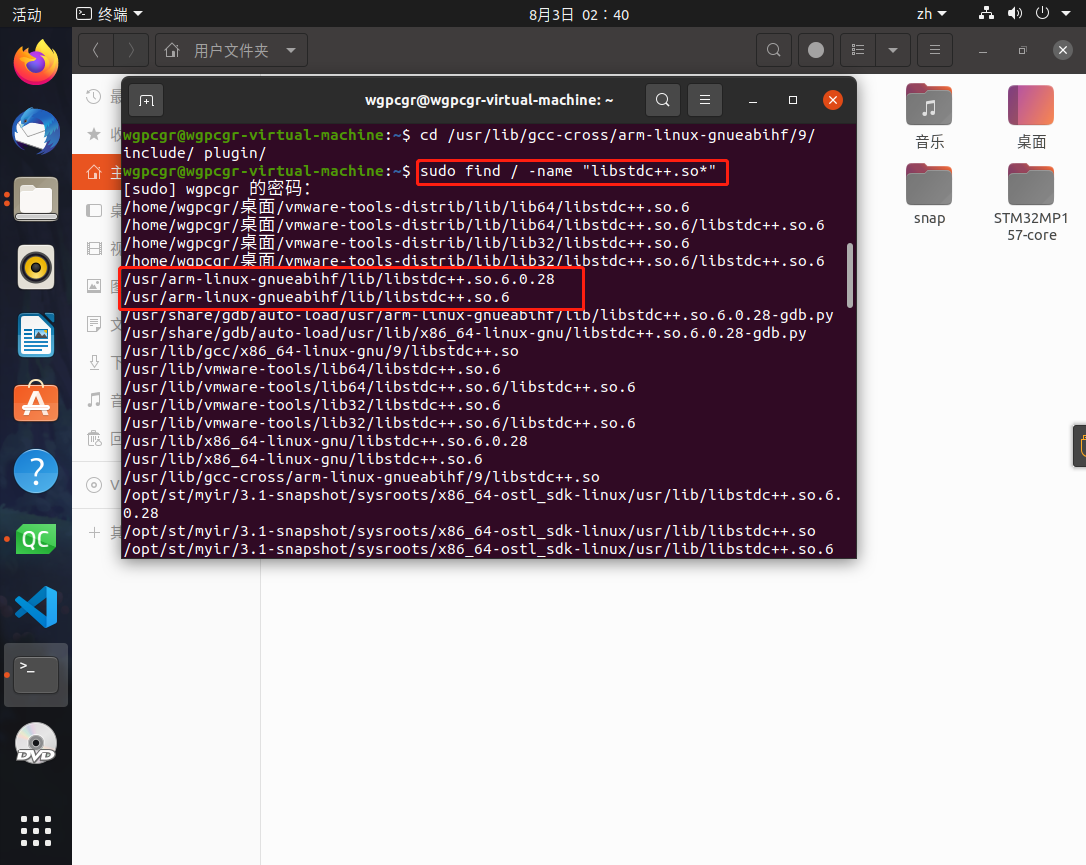This screenshot has height=865, width=1086.
Task: Click network status icon in top bar
Action: pyautogui.click(x=986, y=13)
